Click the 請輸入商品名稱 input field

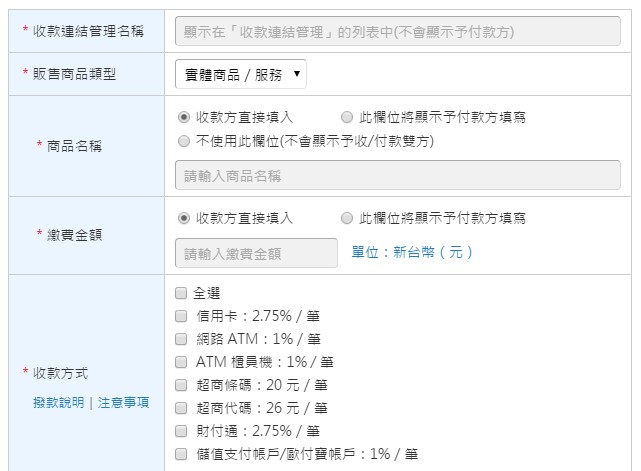tap(397, 175)
